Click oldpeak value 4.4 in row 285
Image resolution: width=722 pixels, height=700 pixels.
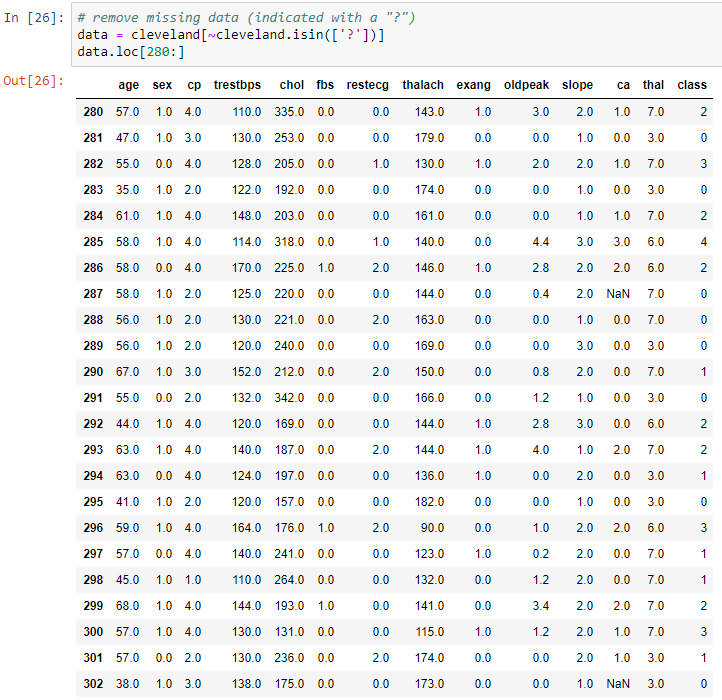(541, 242)
